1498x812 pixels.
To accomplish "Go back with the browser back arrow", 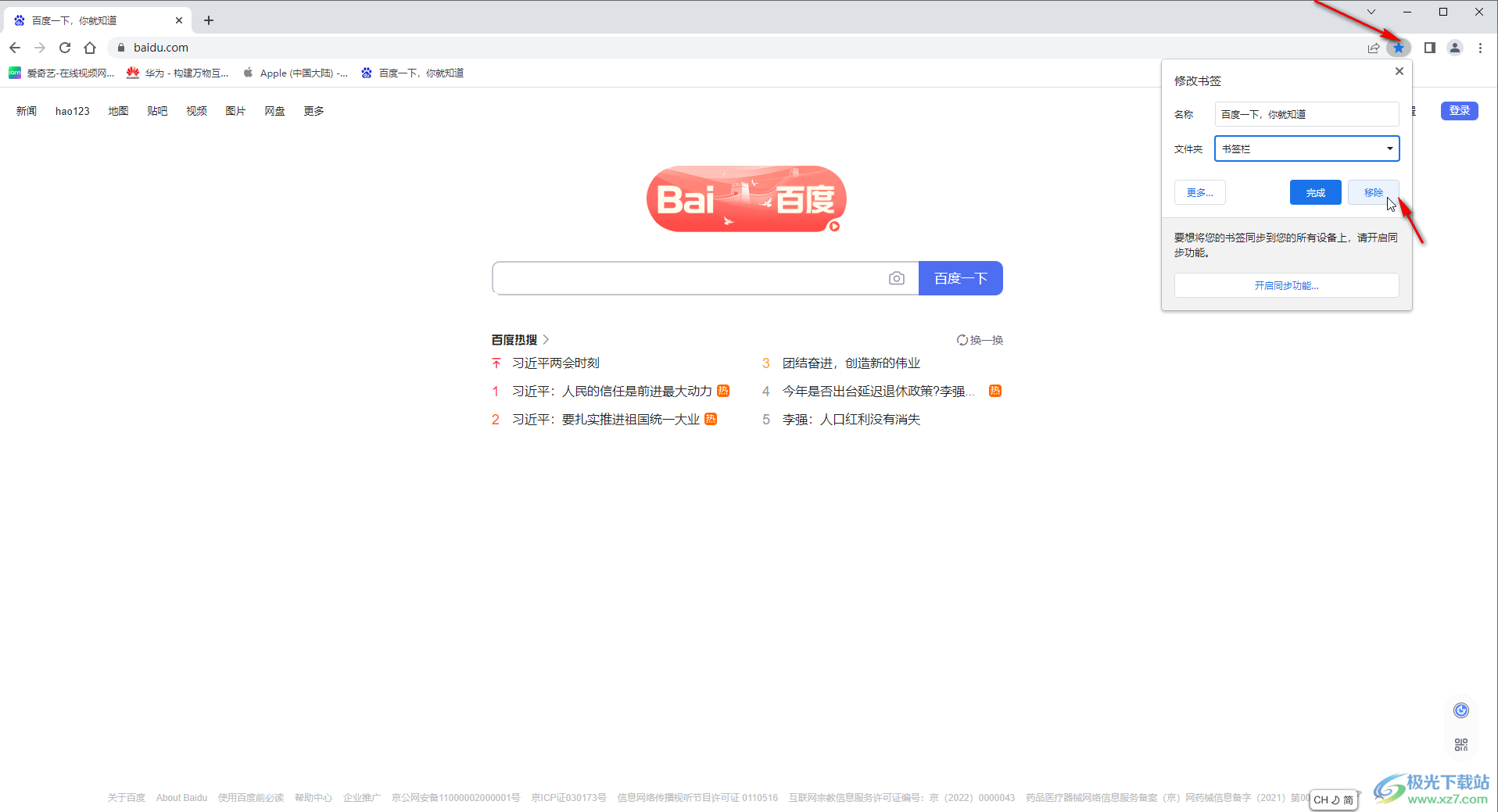I will [15, 48].
